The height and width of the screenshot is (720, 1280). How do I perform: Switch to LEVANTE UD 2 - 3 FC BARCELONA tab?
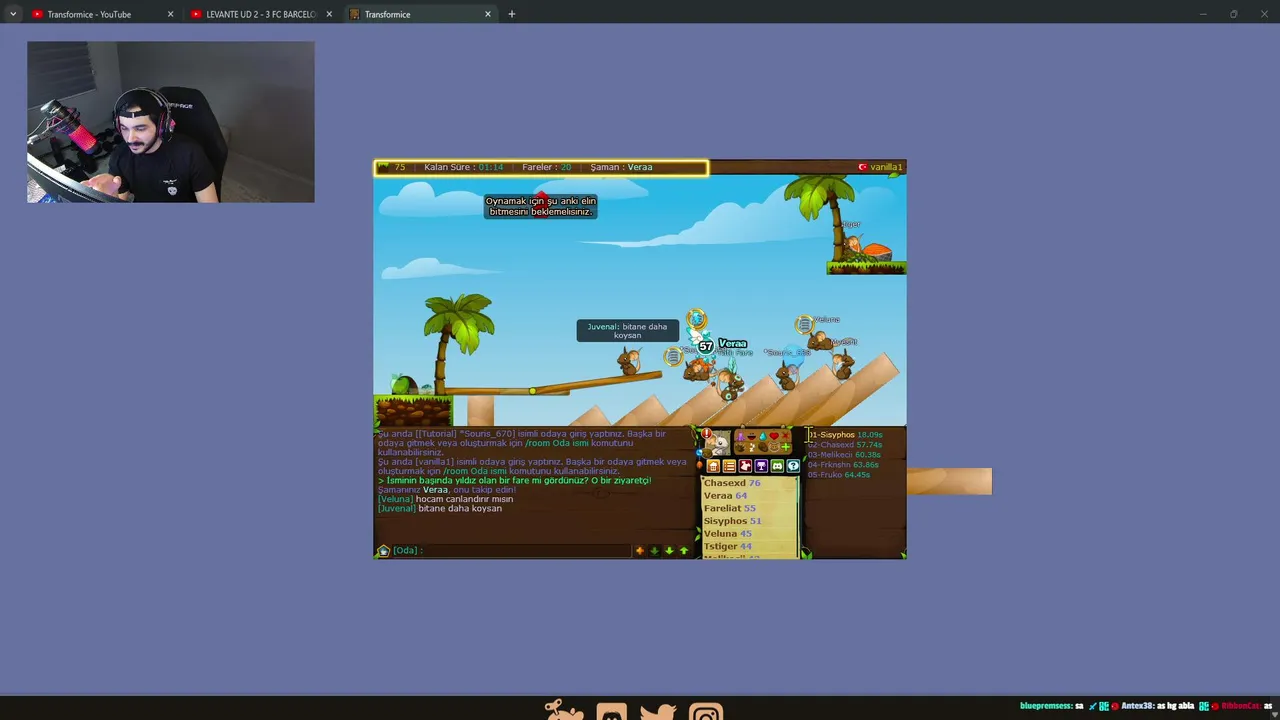click(261, 14)
